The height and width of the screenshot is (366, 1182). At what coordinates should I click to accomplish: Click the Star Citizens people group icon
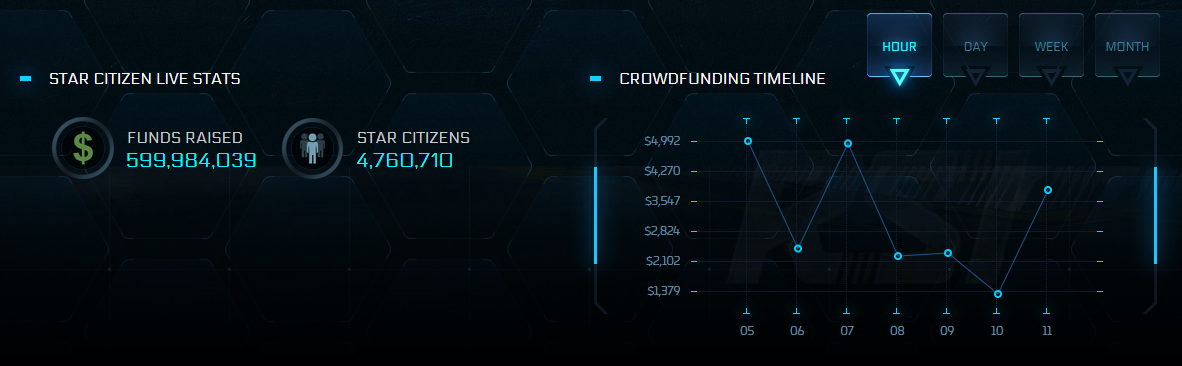[x=312, y=148]
